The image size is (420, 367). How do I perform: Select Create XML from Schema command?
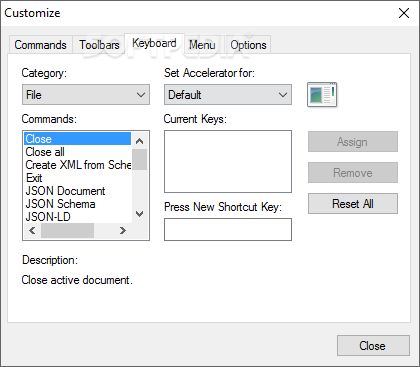(78, 165)
